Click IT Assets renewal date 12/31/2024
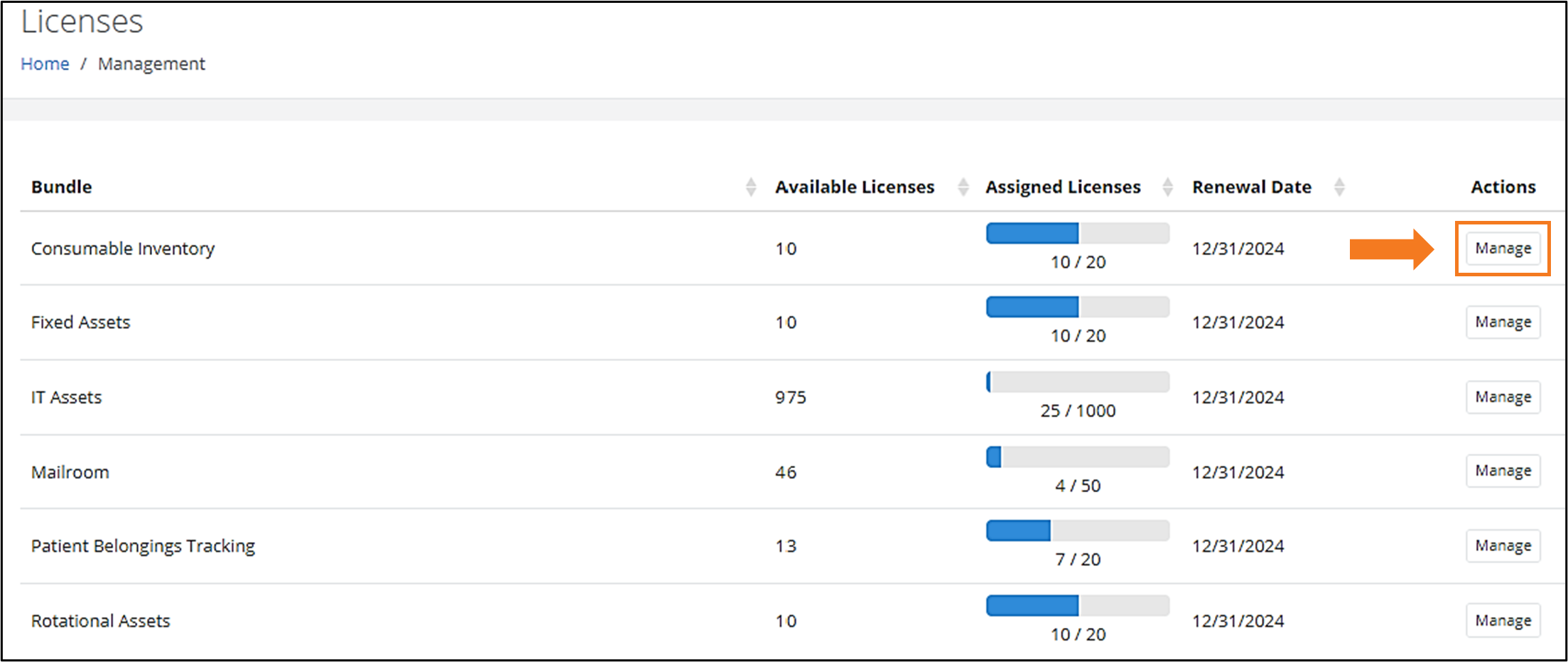 point(1238,397)
